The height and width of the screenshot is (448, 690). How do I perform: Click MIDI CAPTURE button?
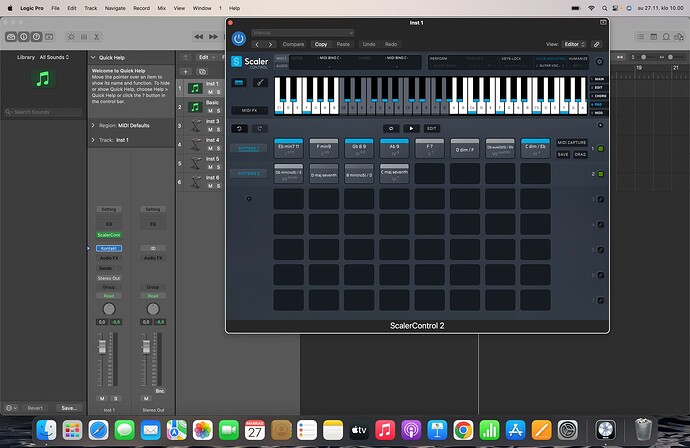tap(572, 143)
